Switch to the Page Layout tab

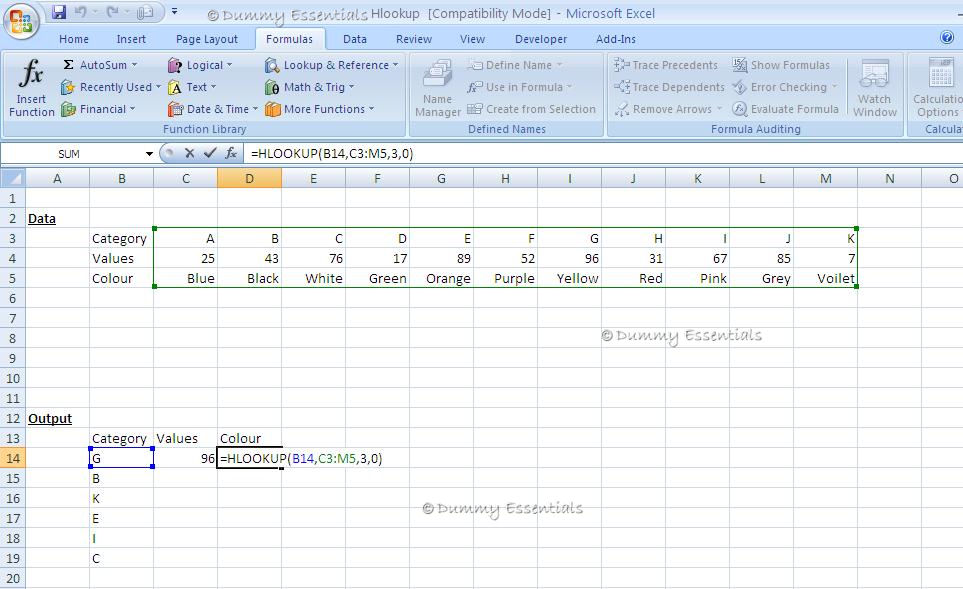206,39
